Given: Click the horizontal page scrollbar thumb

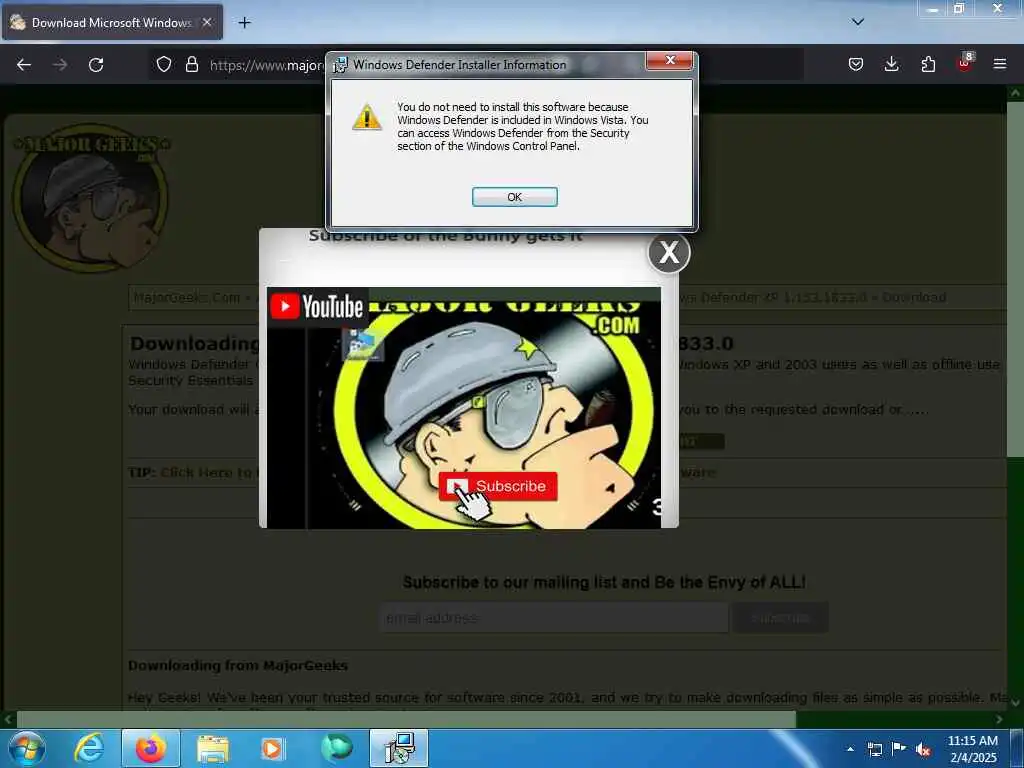Looking at the screenshot, I should coord(406,719).
